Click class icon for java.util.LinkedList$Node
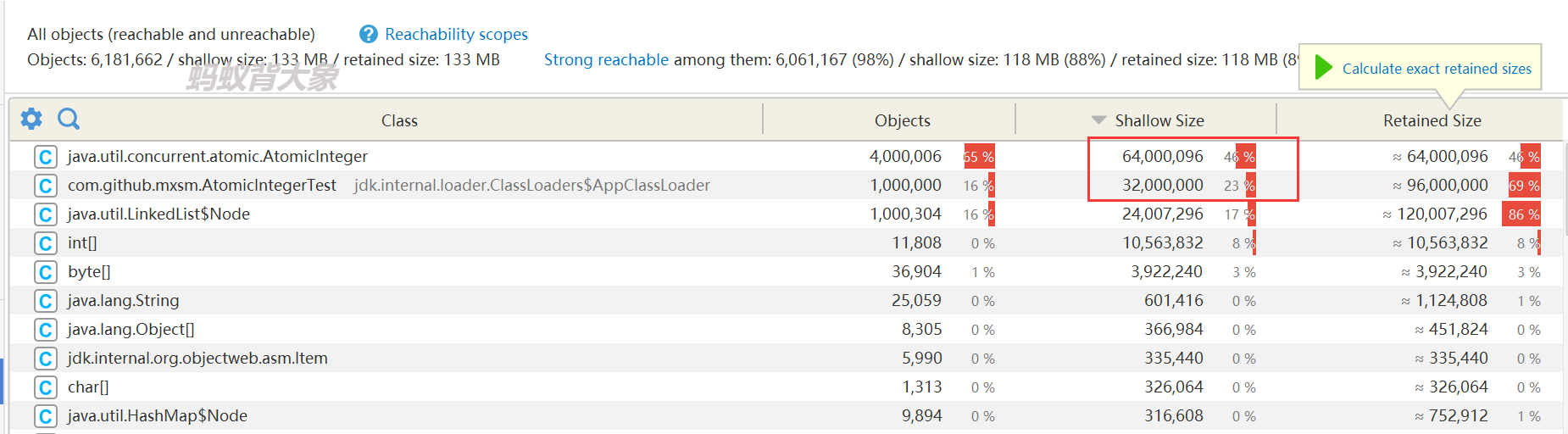The image size is (1568, 434). click(x=46, y=214)
